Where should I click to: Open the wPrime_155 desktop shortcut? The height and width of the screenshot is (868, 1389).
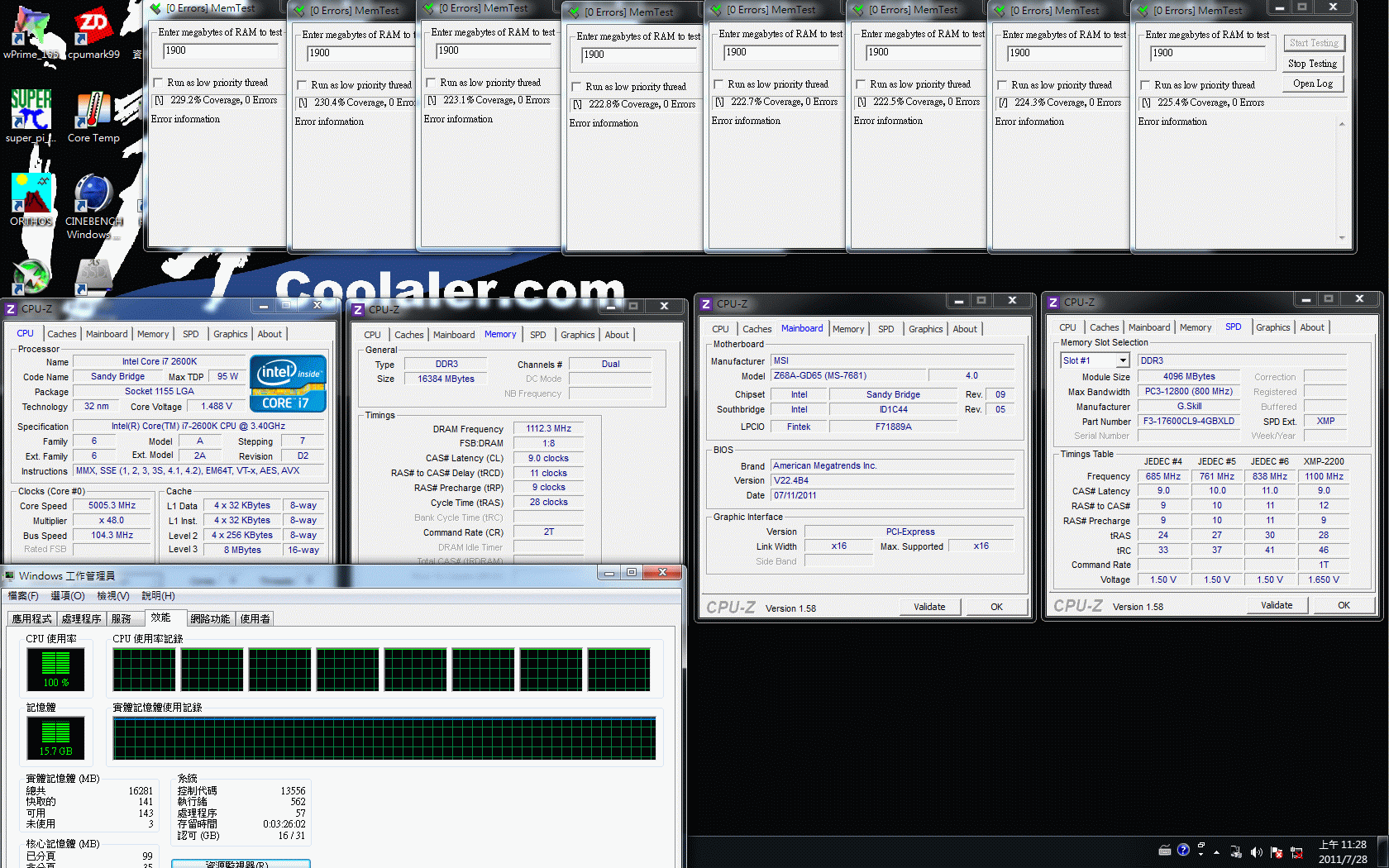point(31,33)
